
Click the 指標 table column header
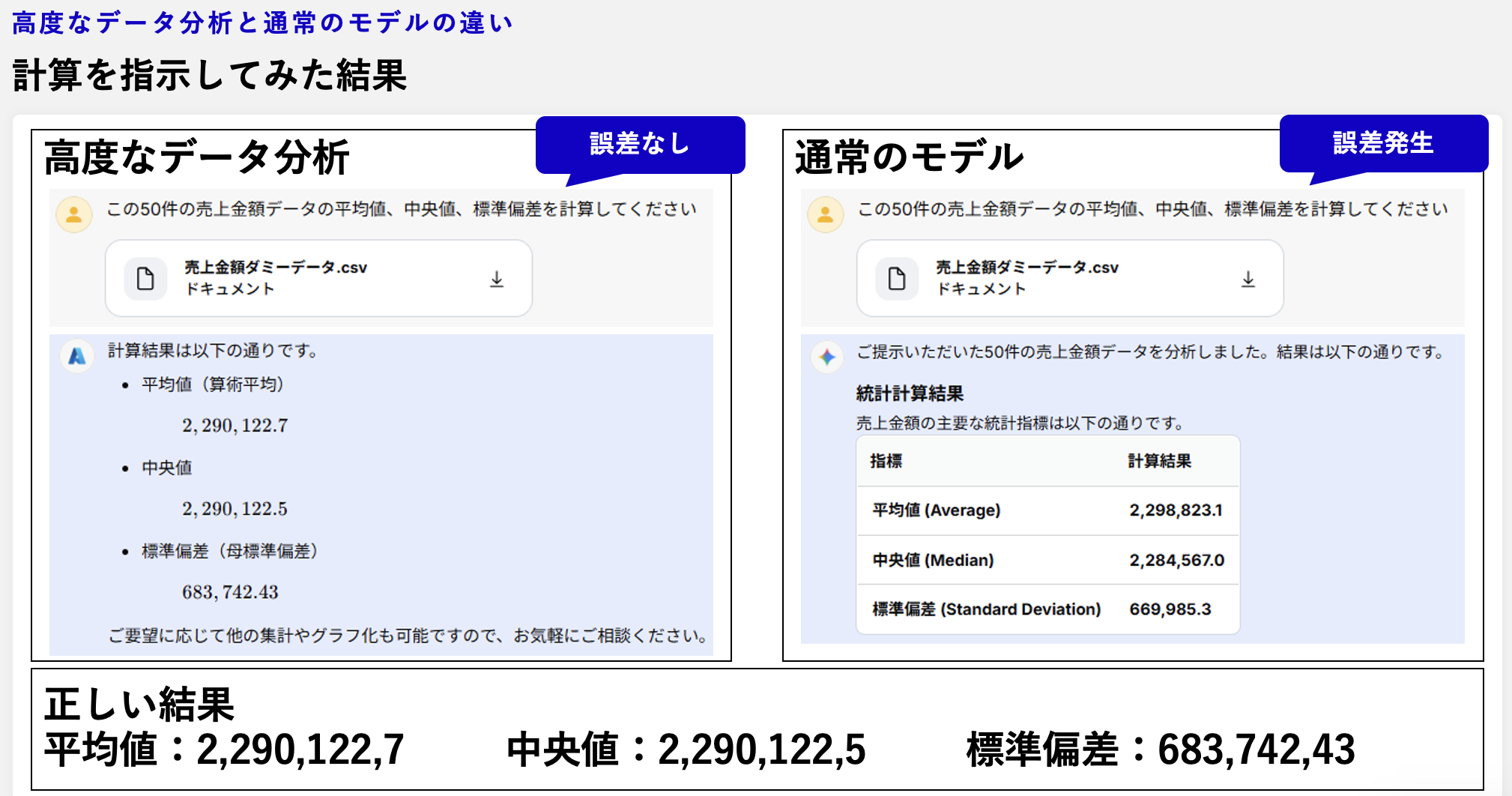point(886,461)
